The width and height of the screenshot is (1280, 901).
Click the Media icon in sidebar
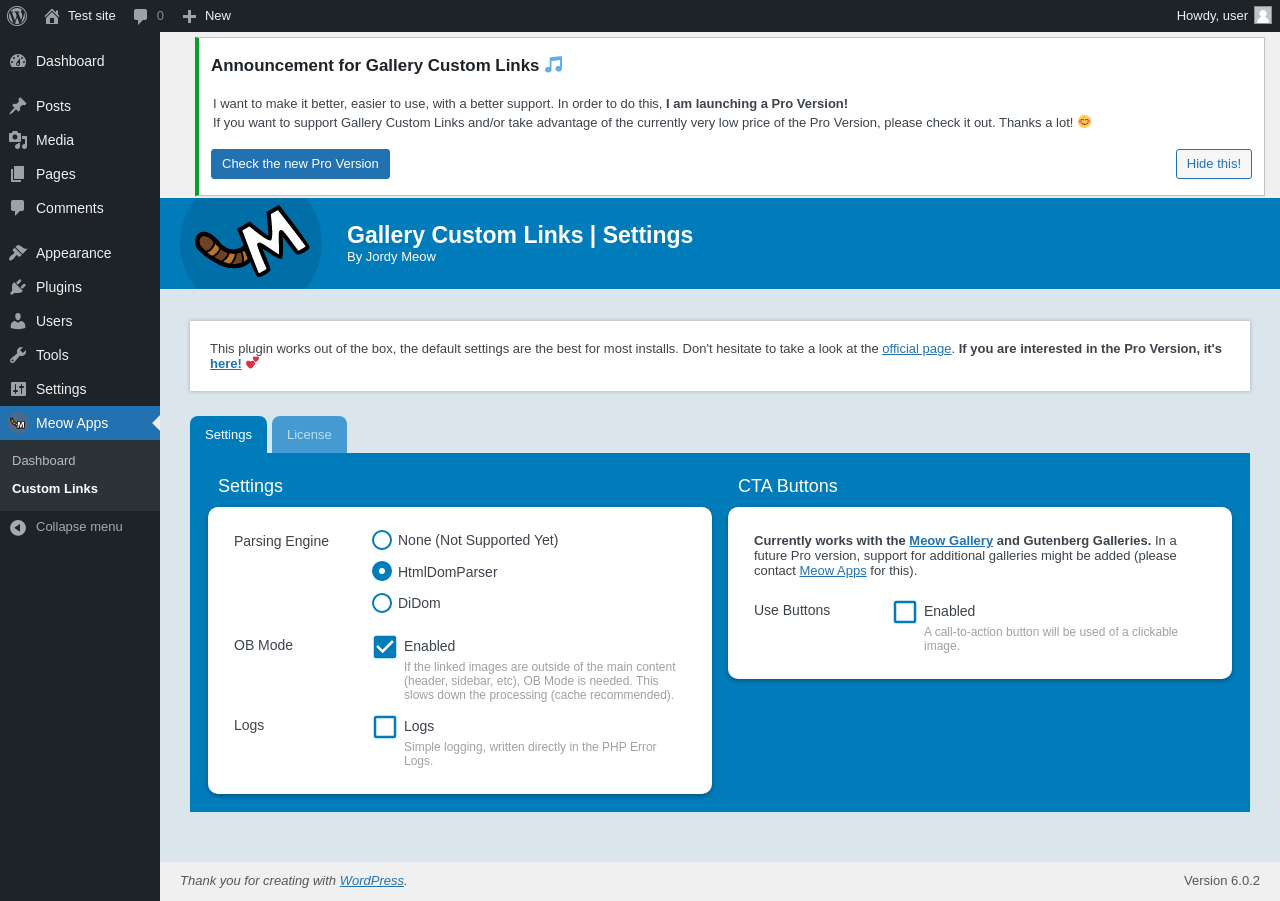[x=18, y=140]
